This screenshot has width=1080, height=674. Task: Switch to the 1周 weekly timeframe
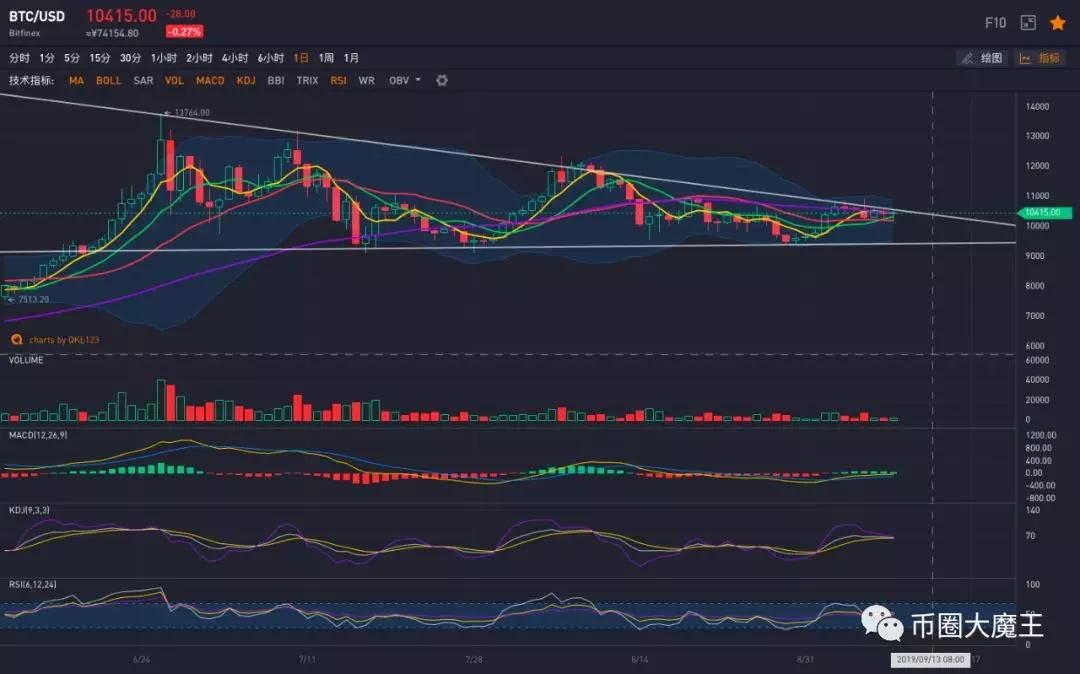coord(326,58)
